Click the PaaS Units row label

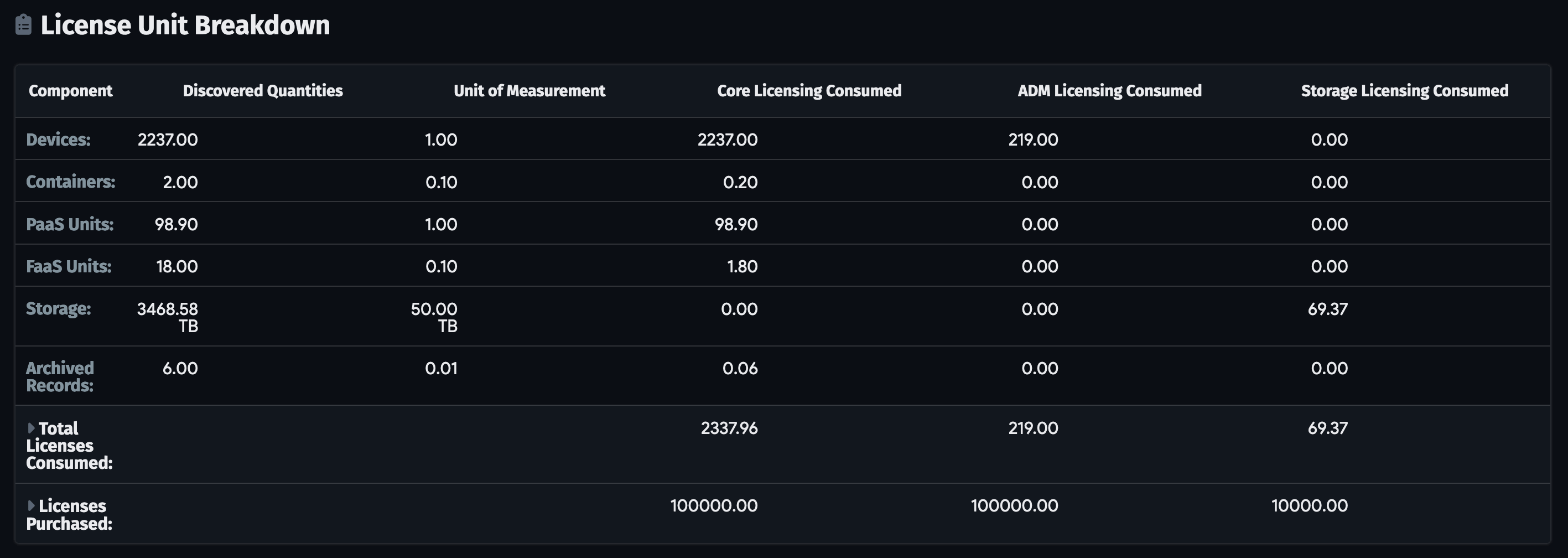click(69, 224)
